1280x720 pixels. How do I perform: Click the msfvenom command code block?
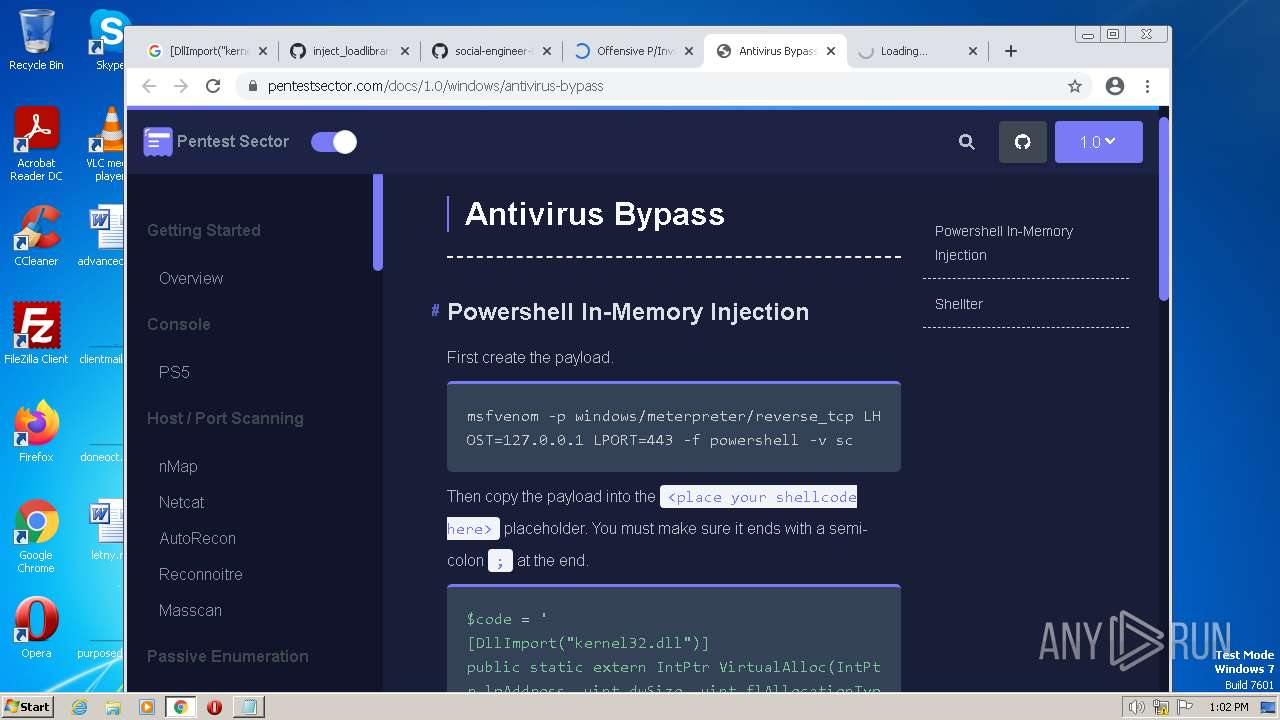674,427
